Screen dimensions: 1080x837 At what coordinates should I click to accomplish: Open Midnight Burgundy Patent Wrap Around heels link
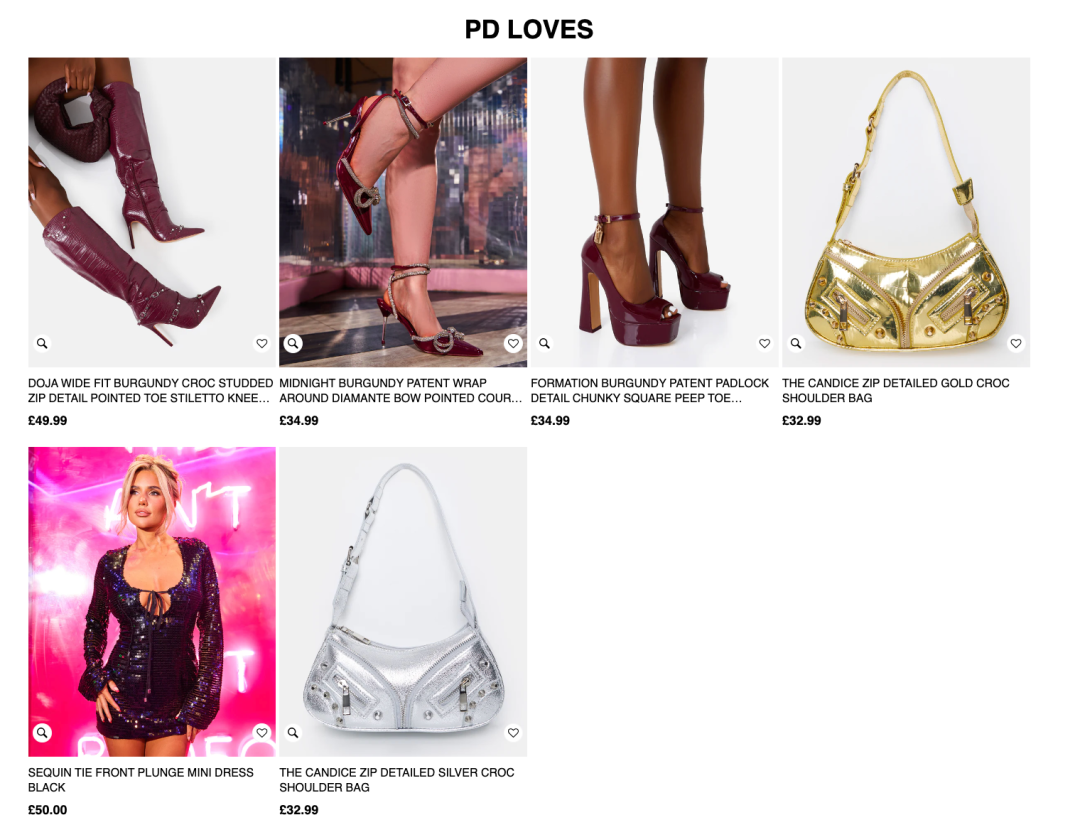pos(400,391)
